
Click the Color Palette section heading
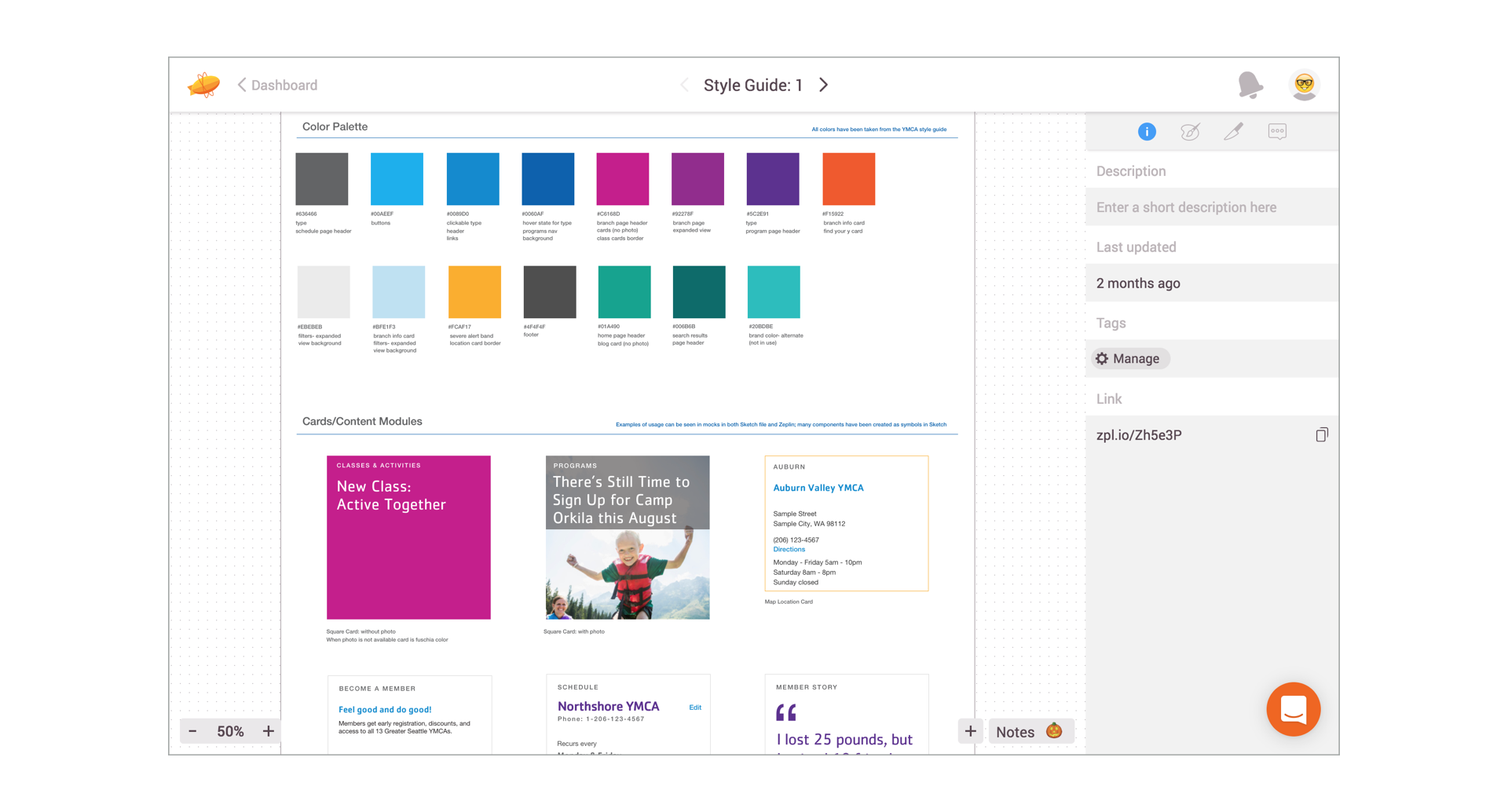pos(335,126)
